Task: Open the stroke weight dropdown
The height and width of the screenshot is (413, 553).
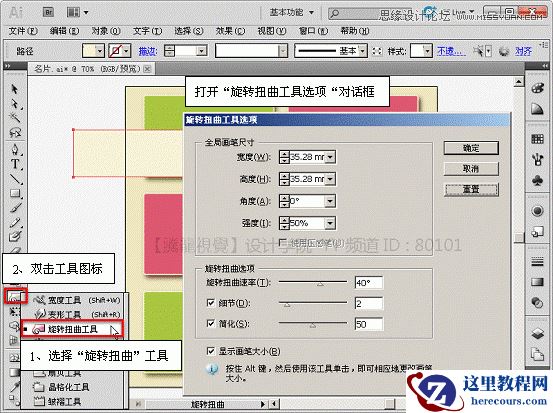Action: coord(201,51)
